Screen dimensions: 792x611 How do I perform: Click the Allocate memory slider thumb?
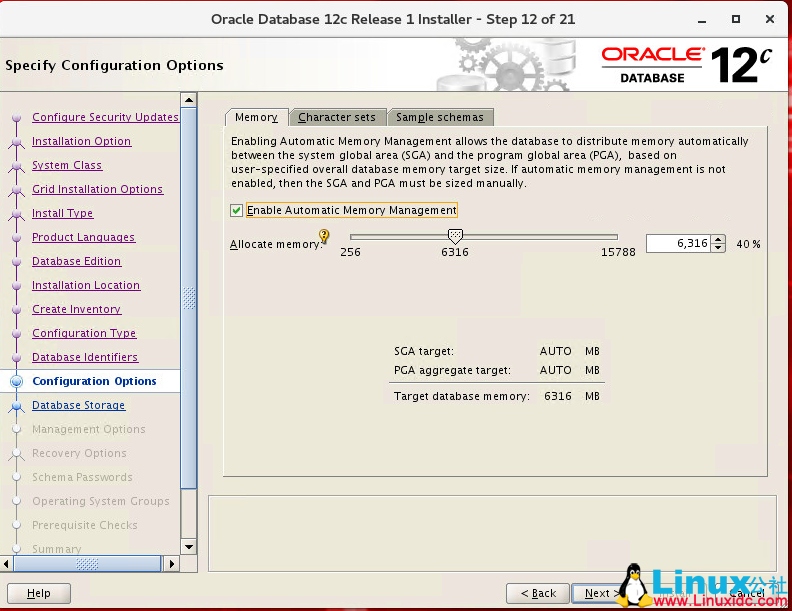tap(455, 235)
